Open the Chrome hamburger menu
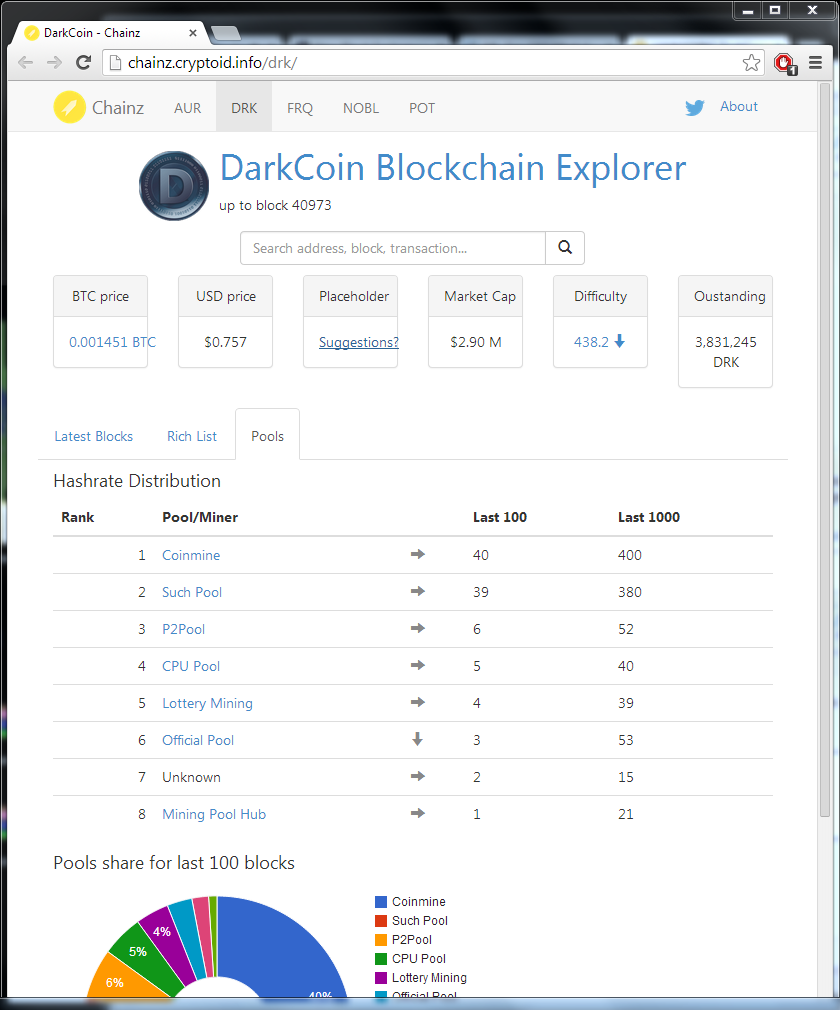The image size is (840, 1010). (x=816, y=62)
